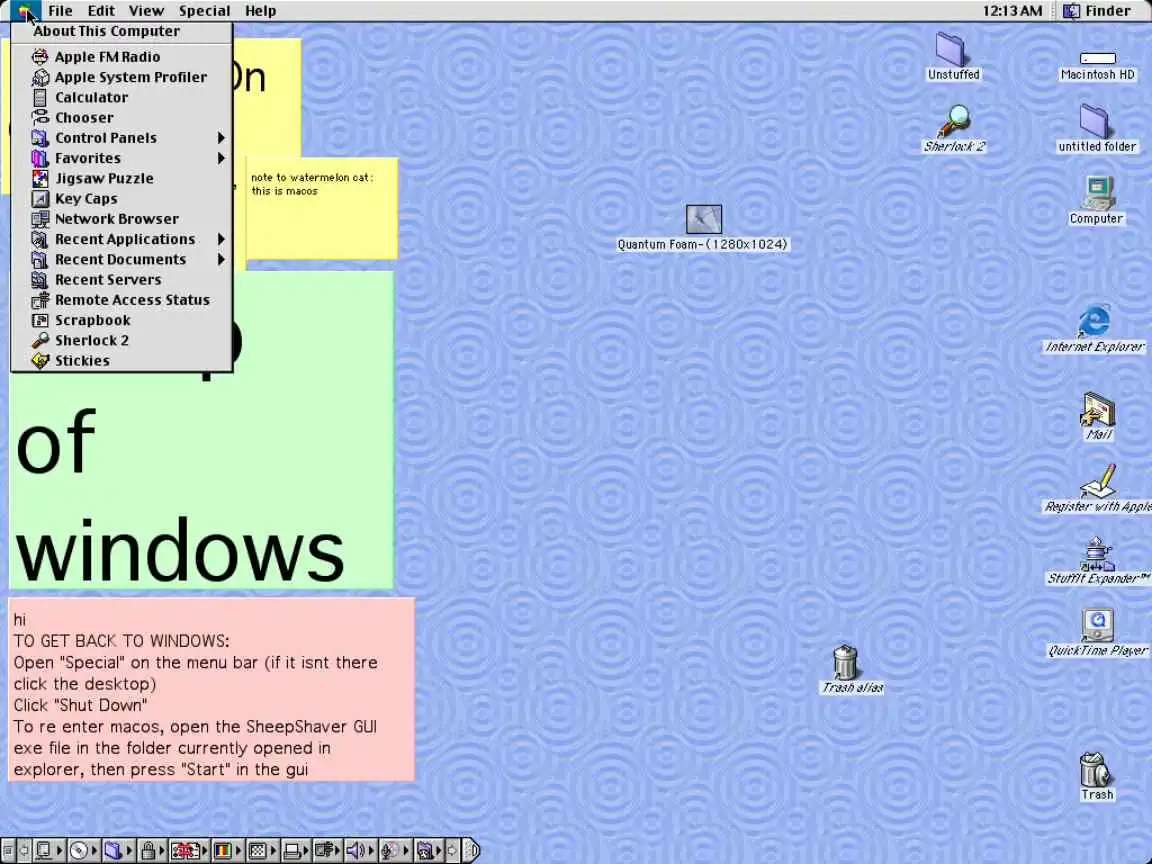Select Recent Servers in the Apple menu
Viewport: 1152px width, 864px height.
(121, 280)
